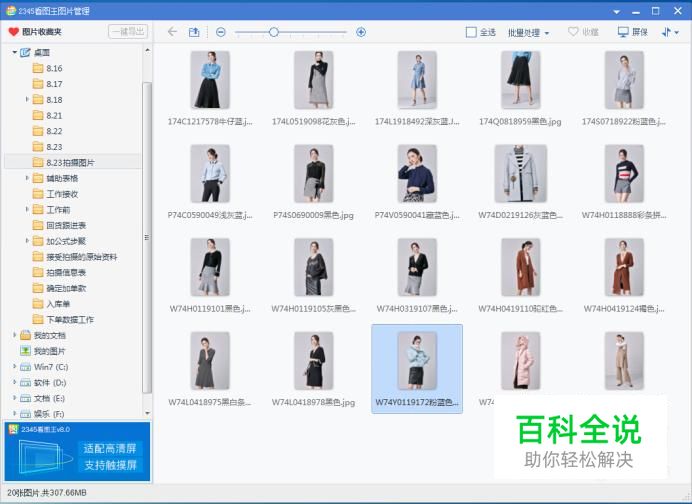Click the tree scroll up arrow
The width and height of the screenshot is (692, 504).
click(x=147, y=50)
